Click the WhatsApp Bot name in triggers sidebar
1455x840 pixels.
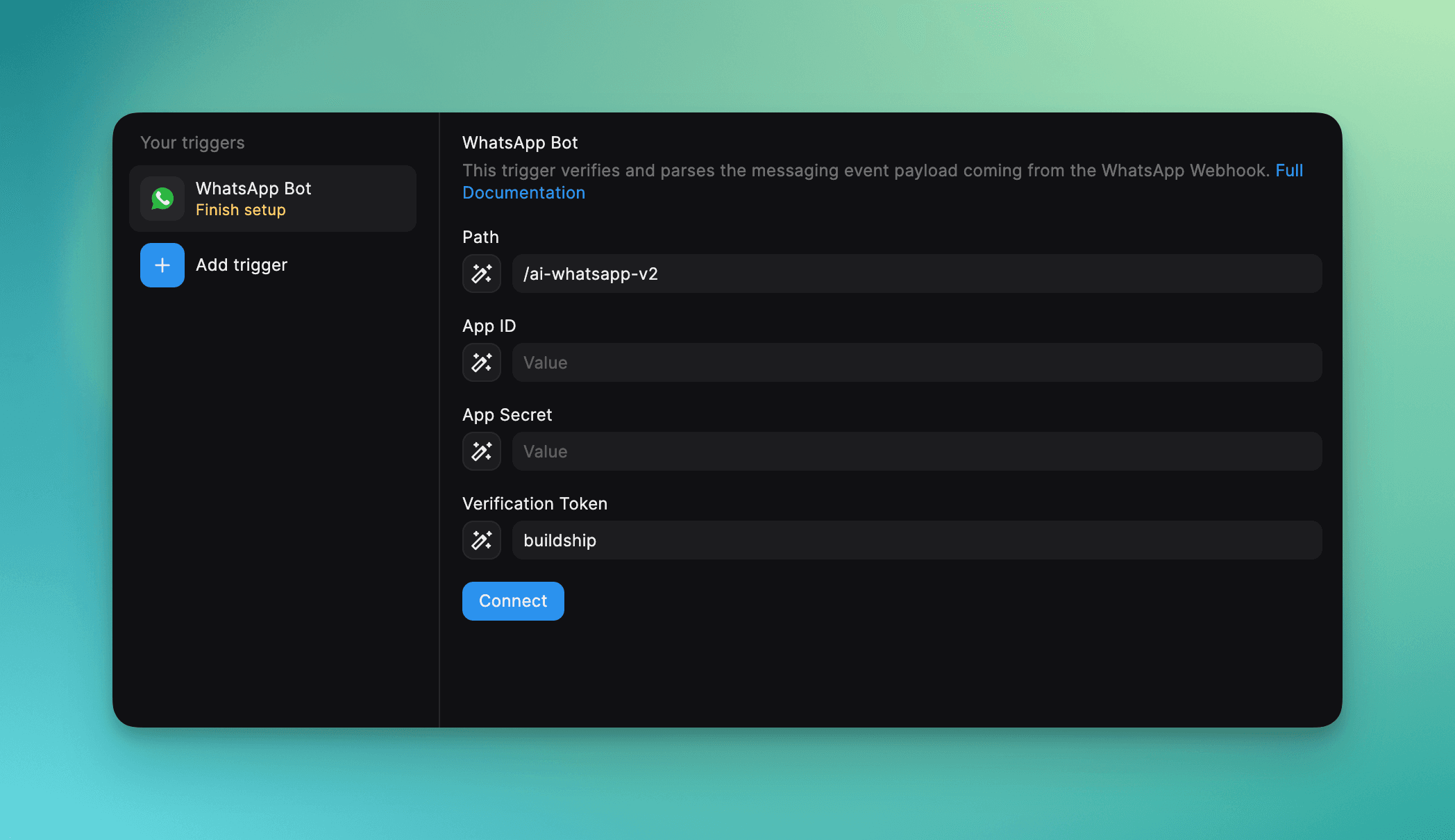tap(253, 188)
